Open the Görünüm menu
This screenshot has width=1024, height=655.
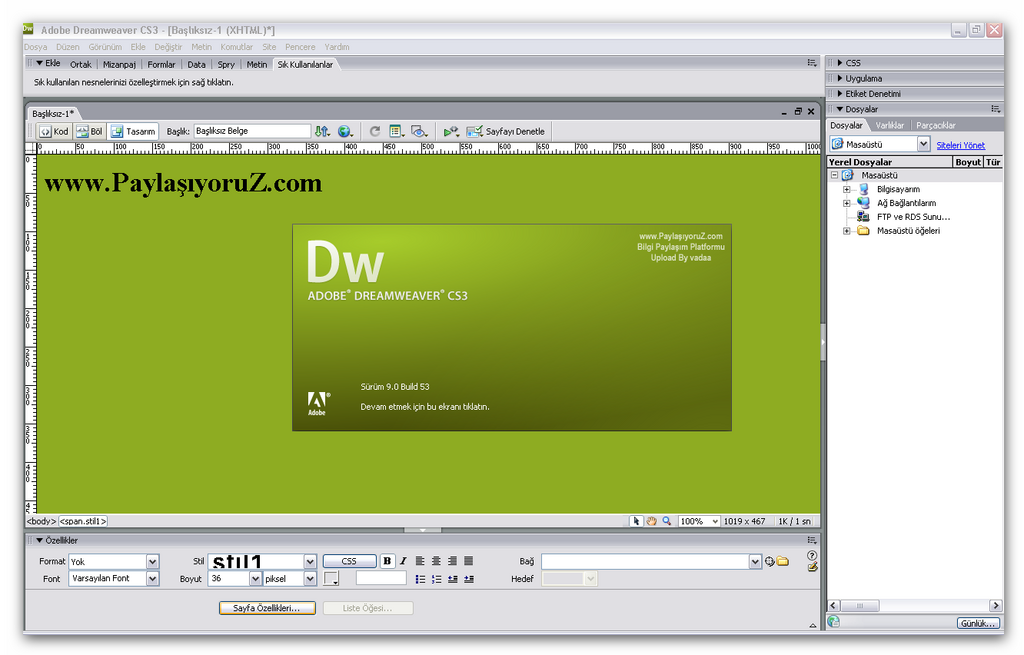(105, 47)
